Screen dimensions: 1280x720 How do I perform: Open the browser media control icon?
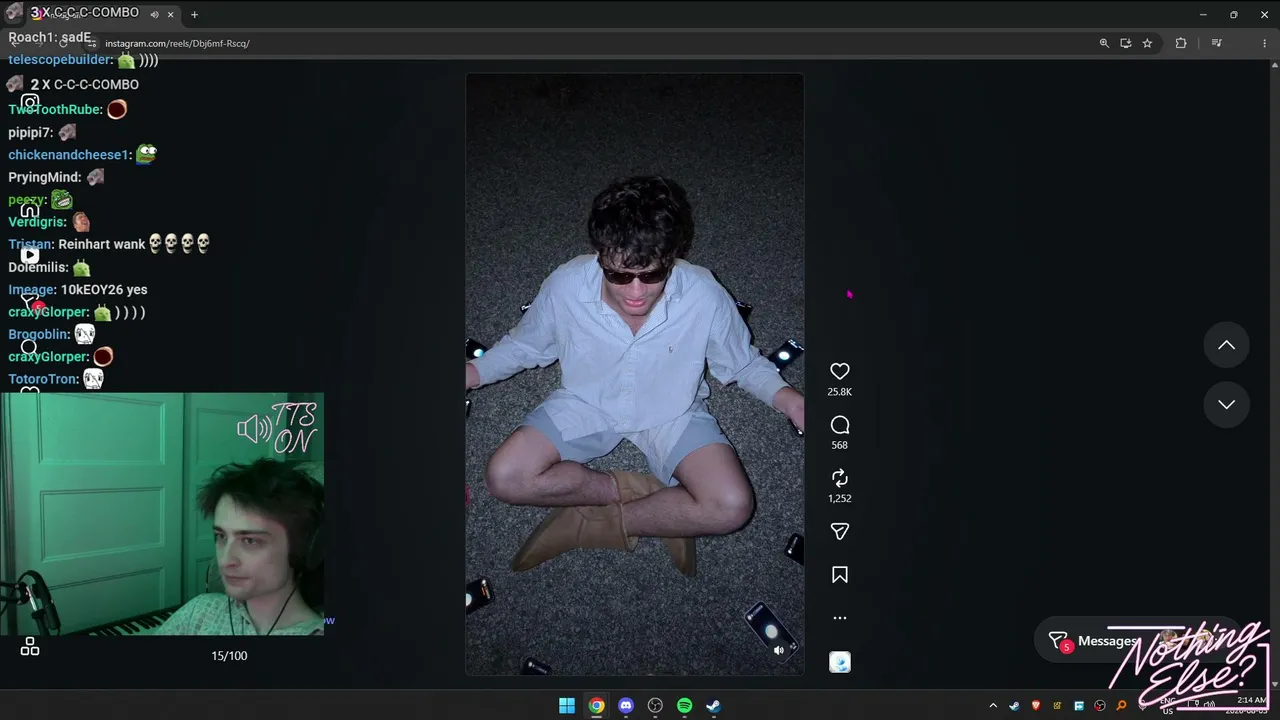pos(1216,43)
